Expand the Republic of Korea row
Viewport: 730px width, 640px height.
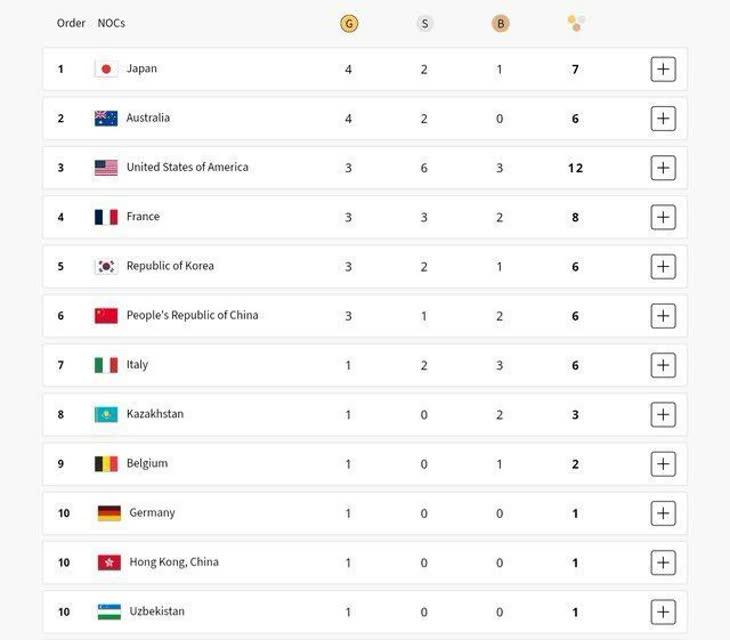point(663,266)
